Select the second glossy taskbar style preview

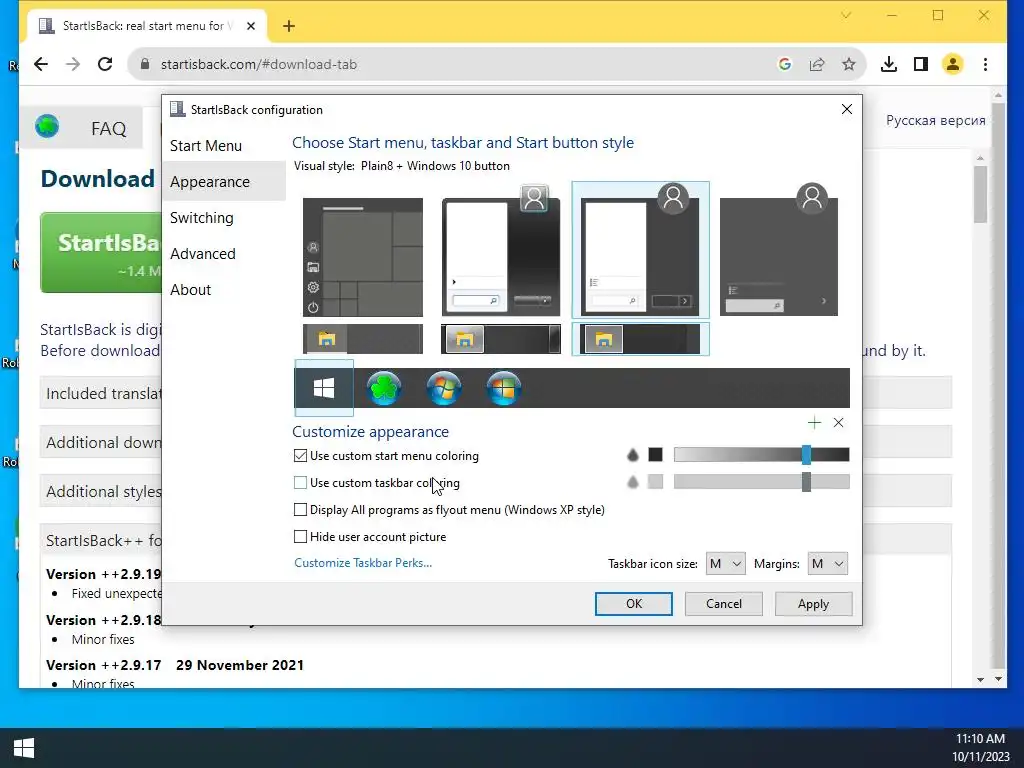pos(501,339)
